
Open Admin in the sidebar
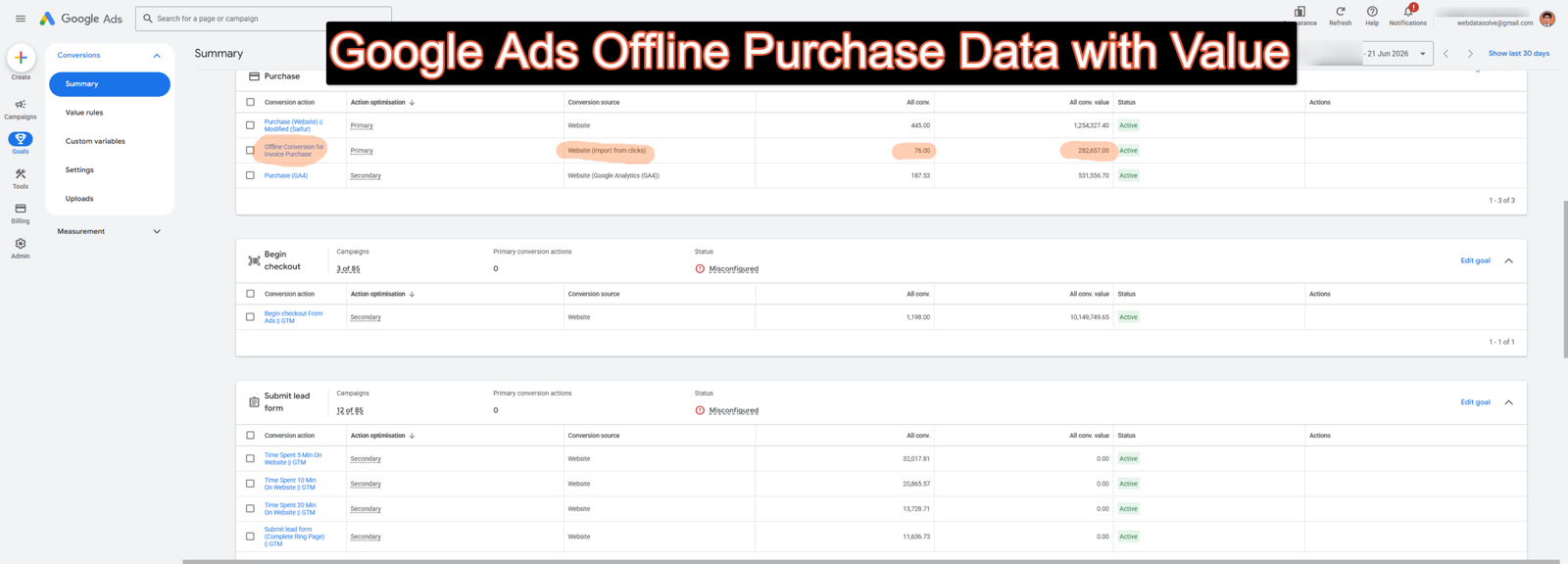point(21,248)
